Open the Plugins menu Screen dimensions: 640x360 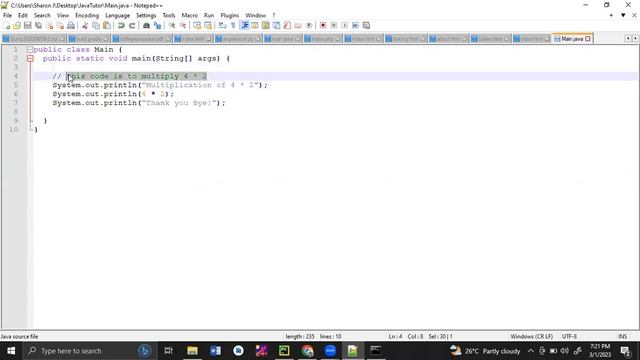pos(229,15)
